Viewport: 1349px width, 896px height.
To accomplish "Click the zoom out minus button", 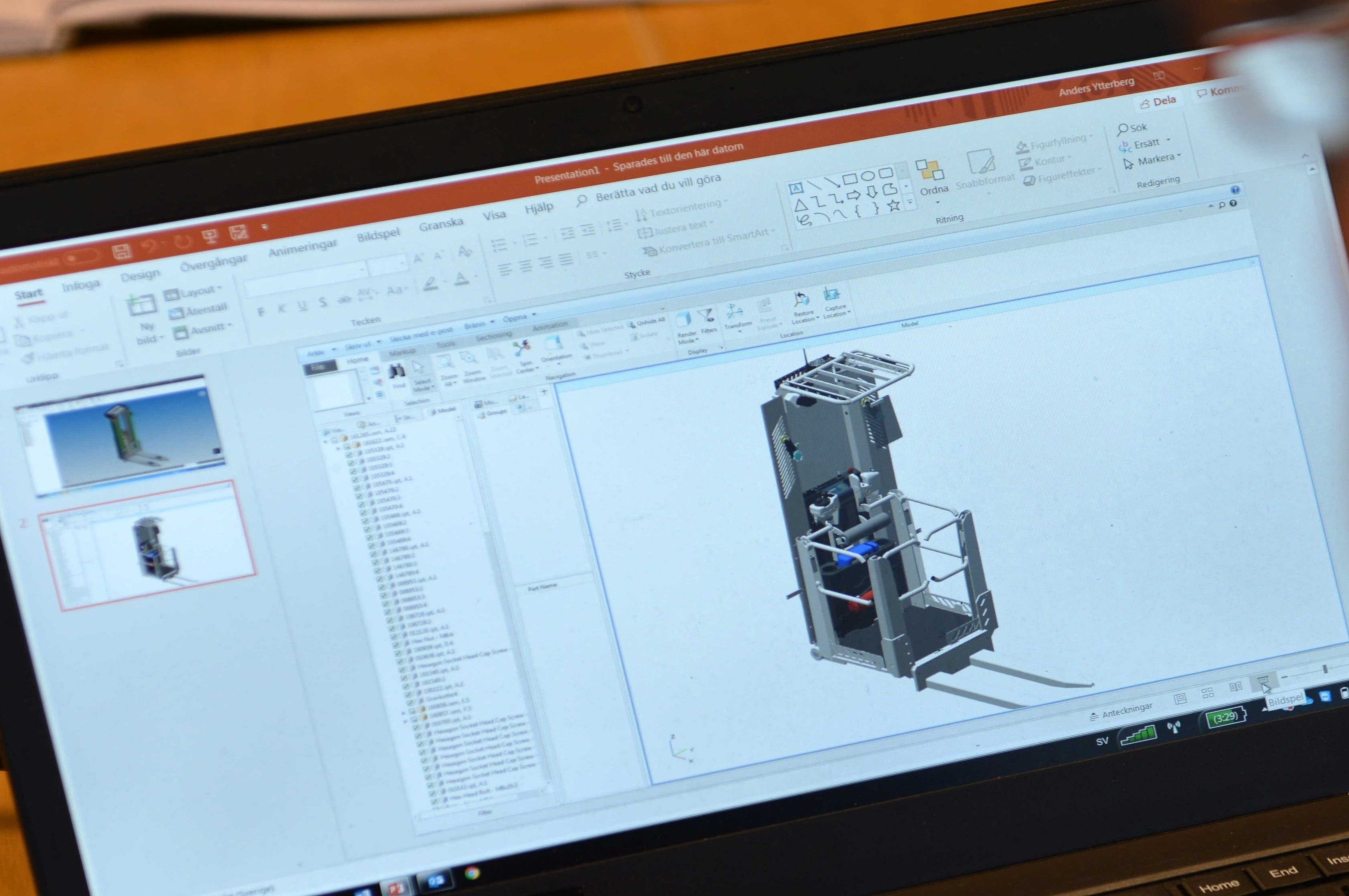I will point(1284,677).
